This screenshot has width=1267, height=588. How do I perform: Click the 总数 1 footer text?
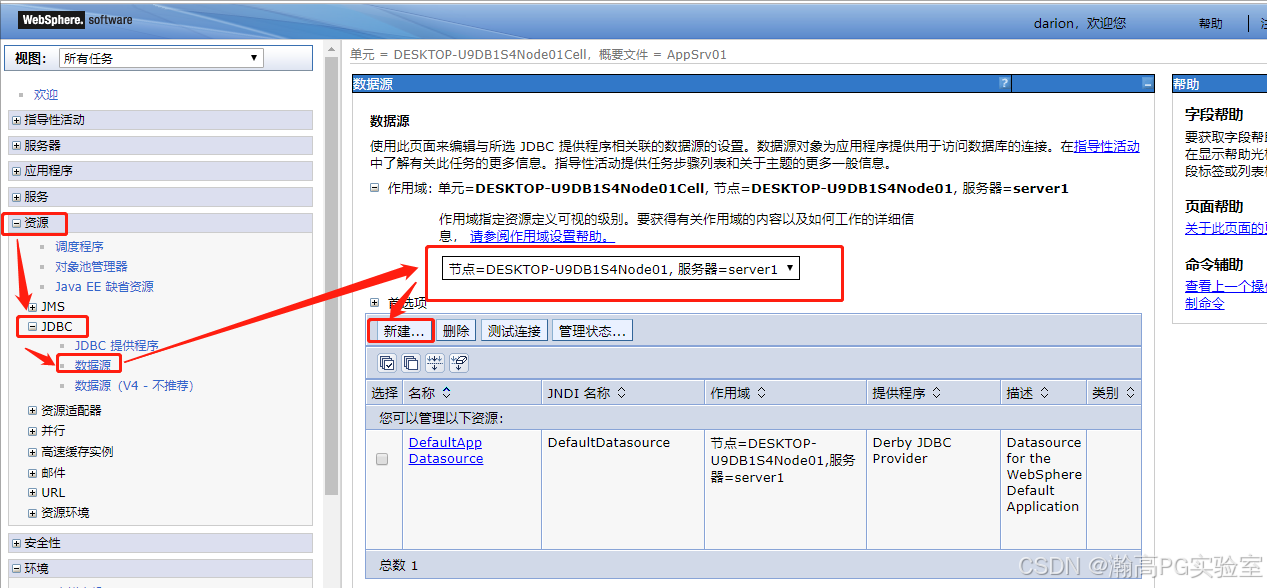399,565
